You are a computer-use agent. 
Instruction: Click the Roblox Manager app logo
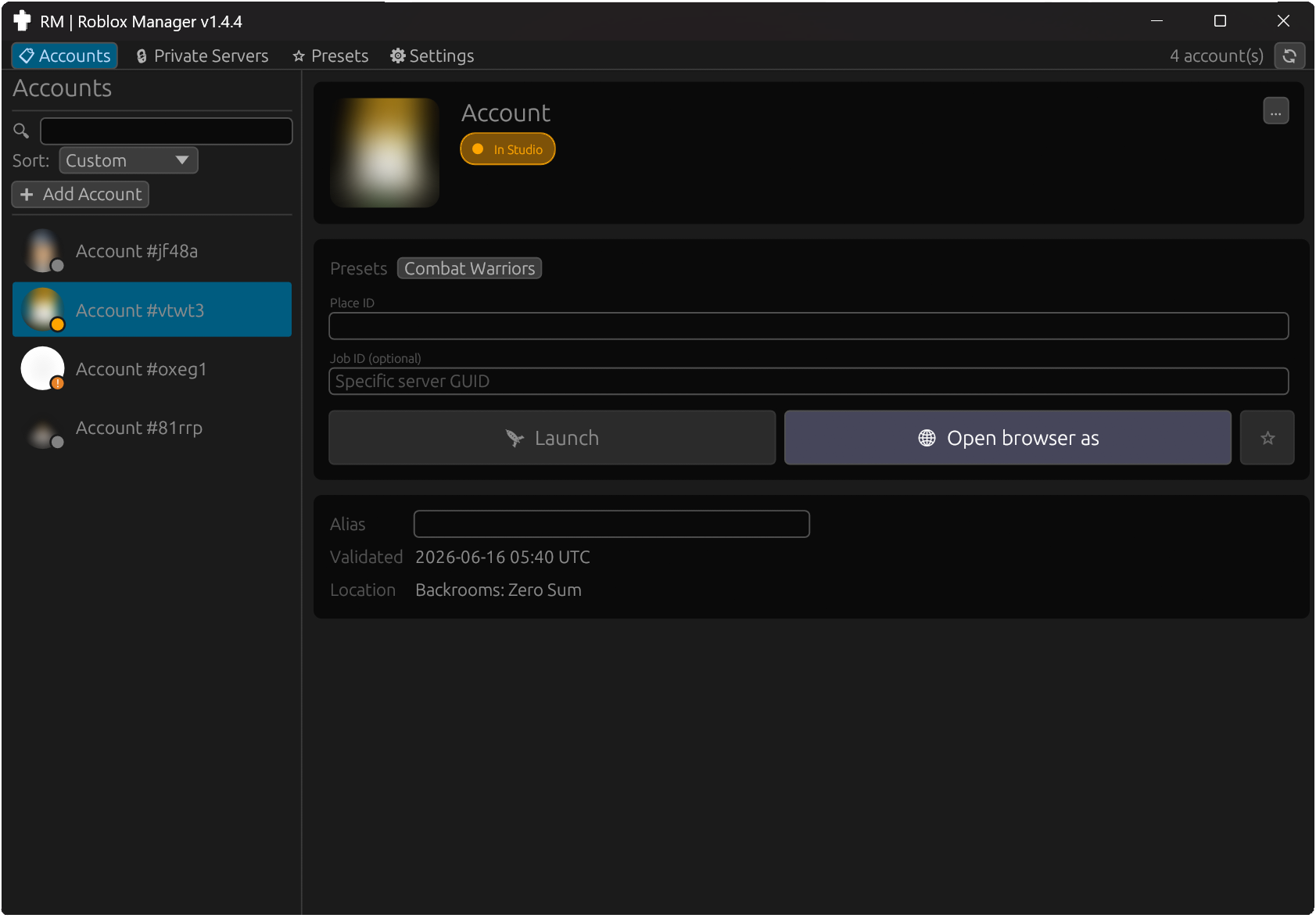pyautogui.click(x=22, y=20)
